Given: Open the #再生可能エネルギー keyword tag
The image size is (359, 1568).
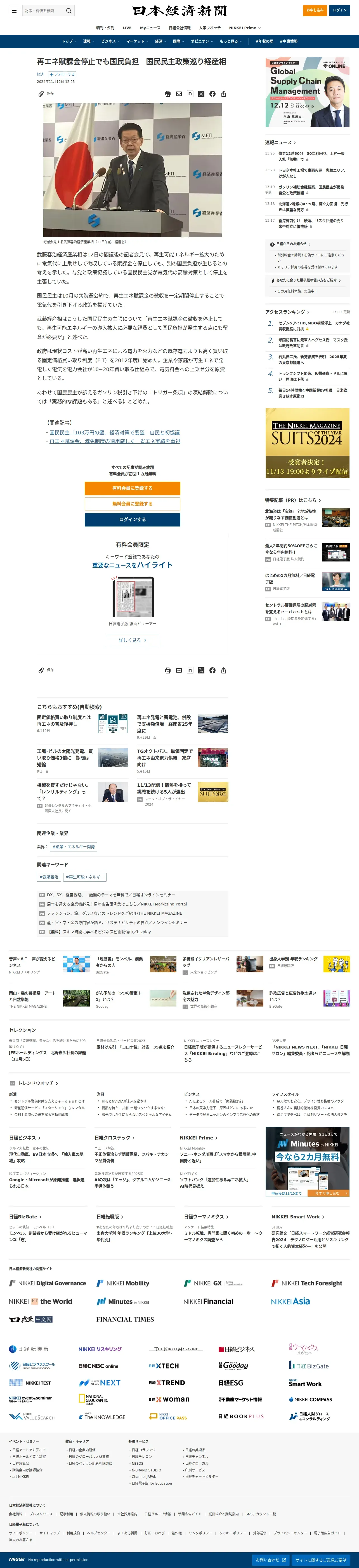Looking at the screenshot, I should click(x=85, y=877).
